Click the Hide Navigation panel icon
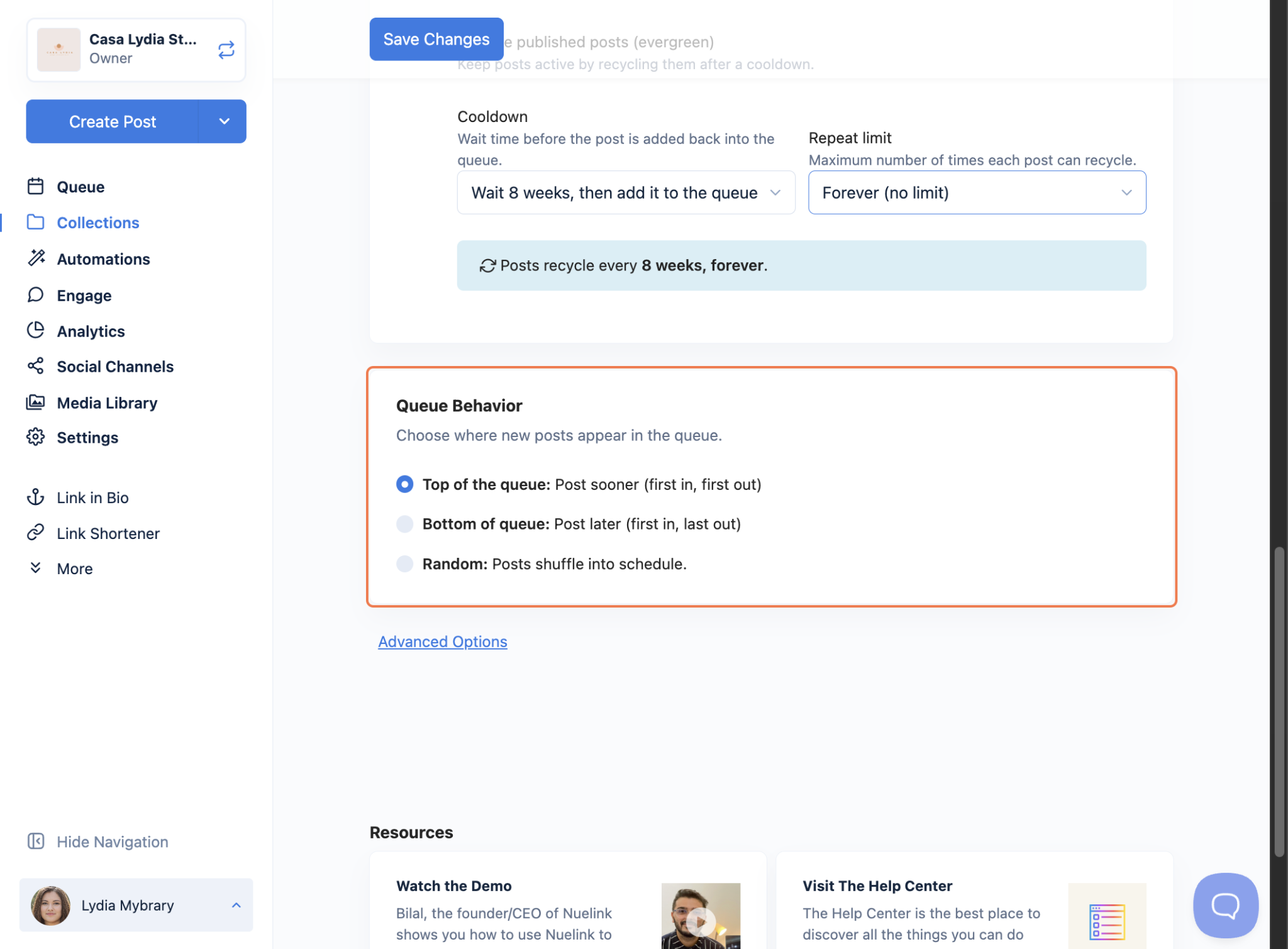Screen dimensions: 1288x949 36,841
